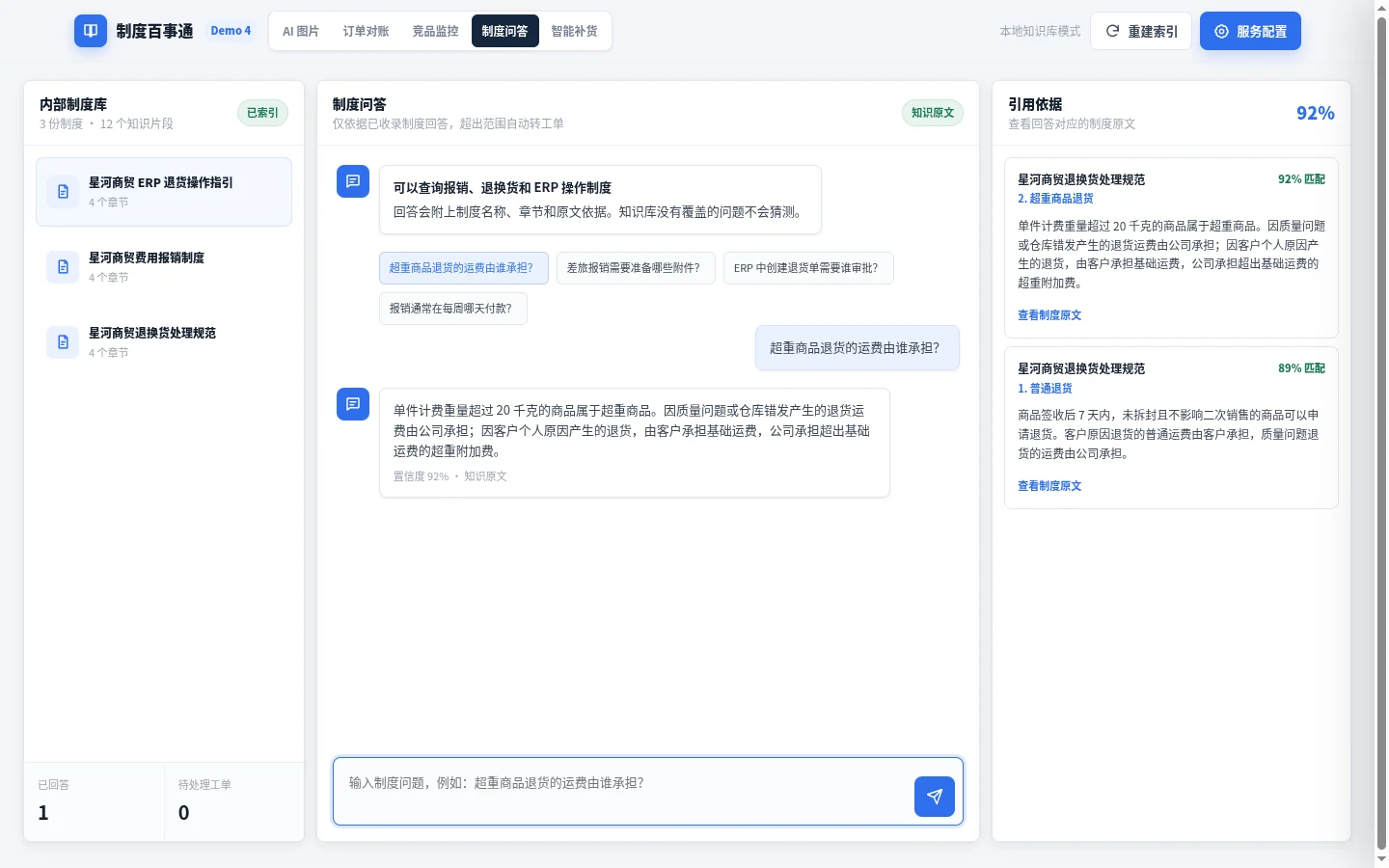Image resolution: width=1389 pixels, height=868 pixels.
Task: Click the 已回答 counter
Action: [94, 801]
